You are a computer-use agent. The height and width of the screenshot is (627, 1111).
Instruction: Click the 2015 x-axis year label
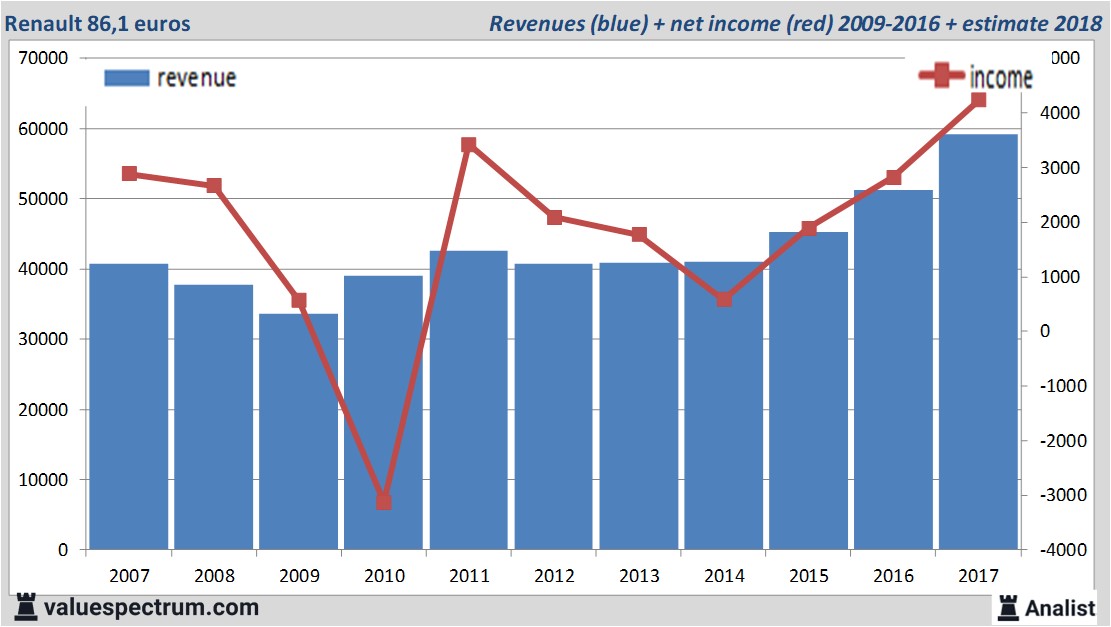[808, 576]
